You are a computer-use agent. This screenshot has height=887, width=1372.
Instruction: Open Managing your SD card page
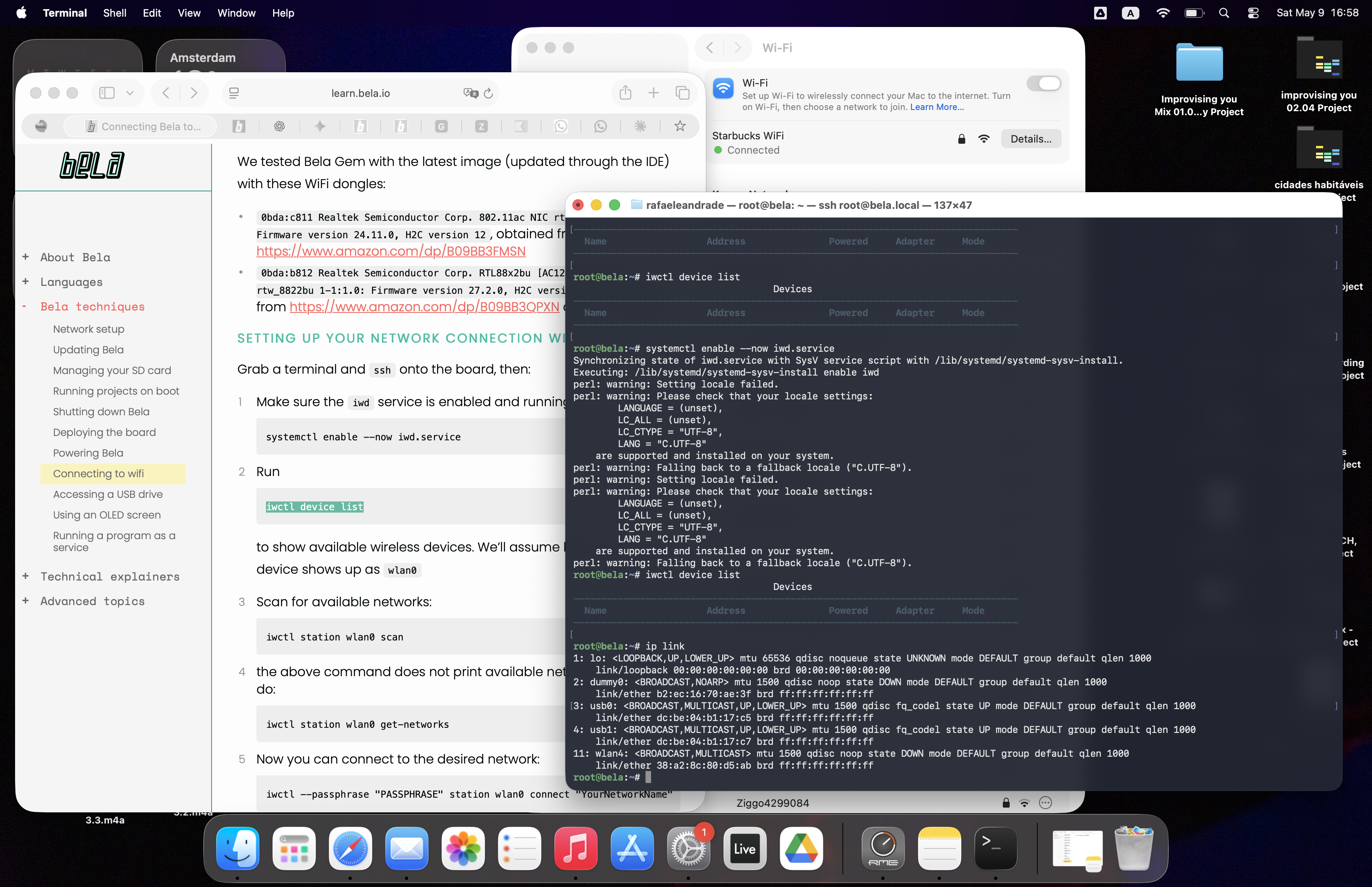[112, 370]
